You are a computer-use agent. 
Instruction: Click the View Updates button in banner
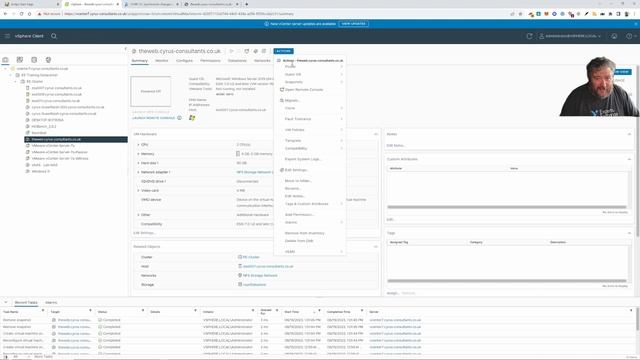tap(353, 24)
